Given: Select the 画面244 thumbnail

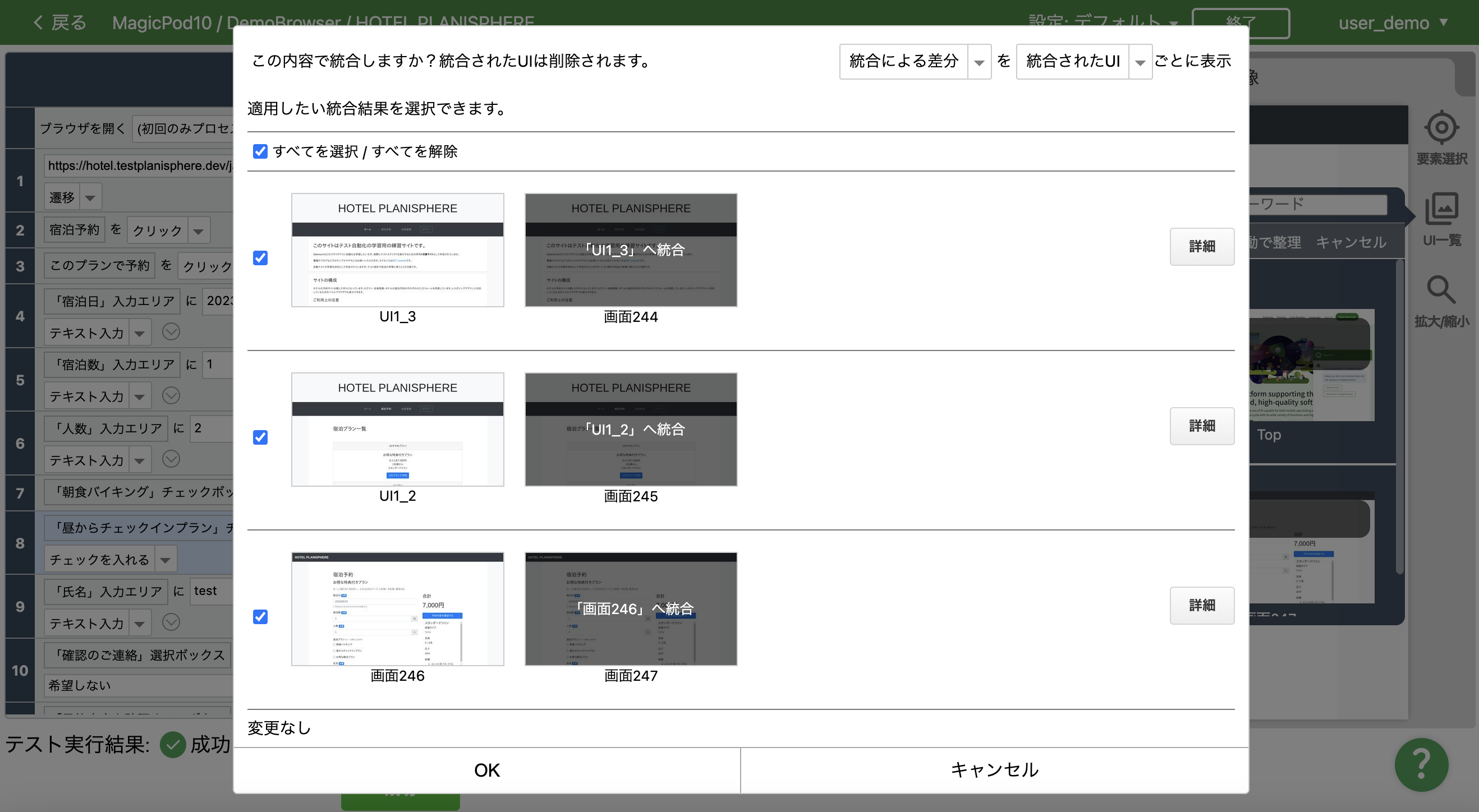Looking at the screenshot, I should pyautogui.click(x=631, y=250).
